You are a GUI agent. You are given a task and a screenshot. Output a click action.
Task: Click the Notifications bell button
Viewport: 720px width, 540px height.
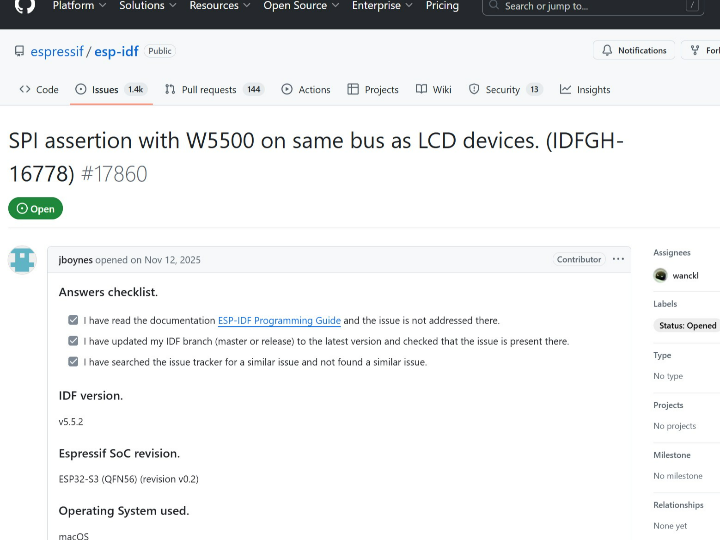click(x=633, y=50)
